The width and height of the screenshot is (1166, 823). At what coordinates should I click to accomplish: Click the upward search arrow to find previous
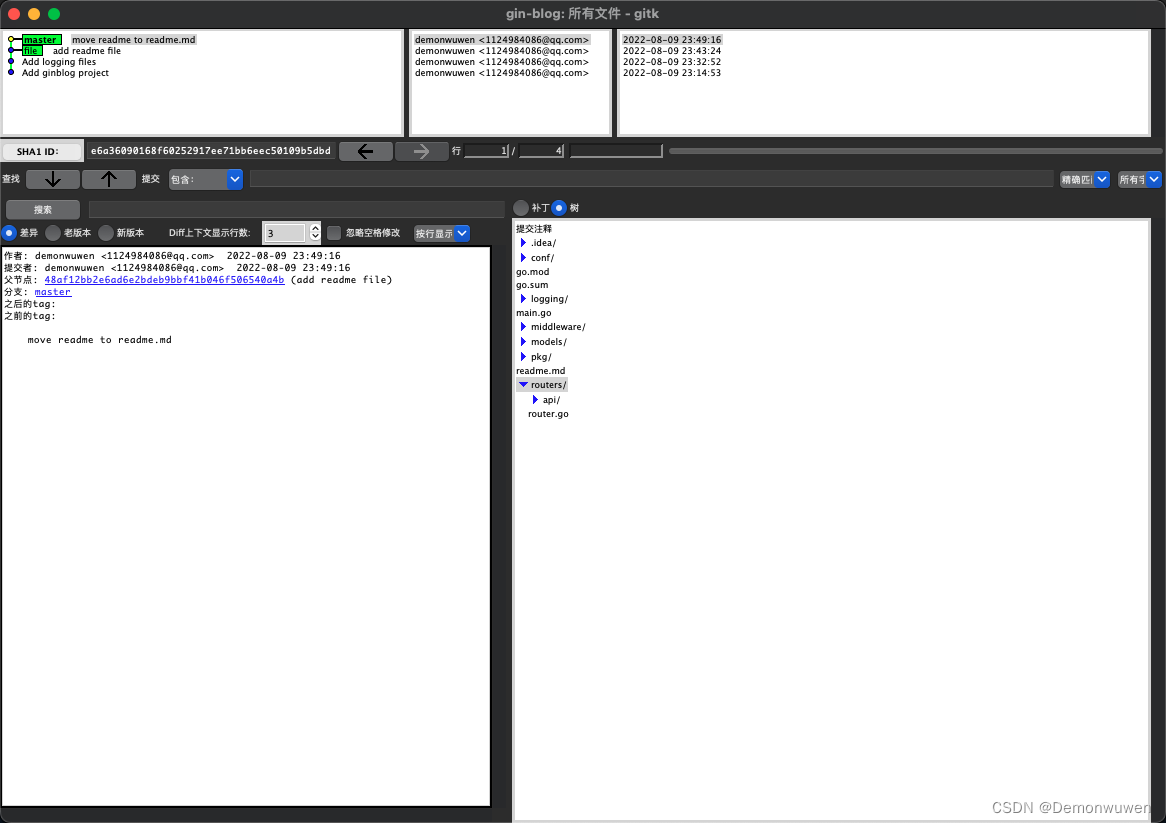pos(108,179)
